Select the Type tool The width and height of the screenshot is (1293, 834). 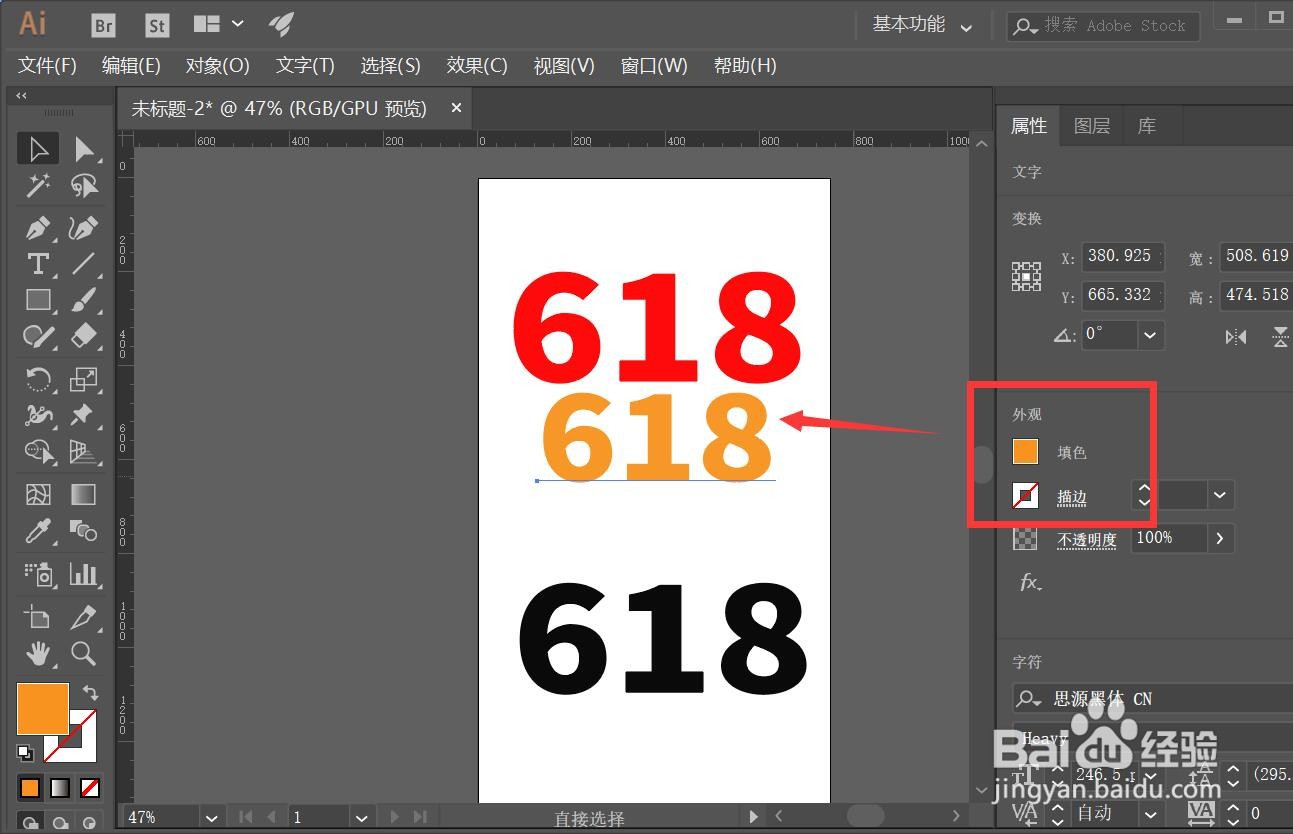[38, 264]
